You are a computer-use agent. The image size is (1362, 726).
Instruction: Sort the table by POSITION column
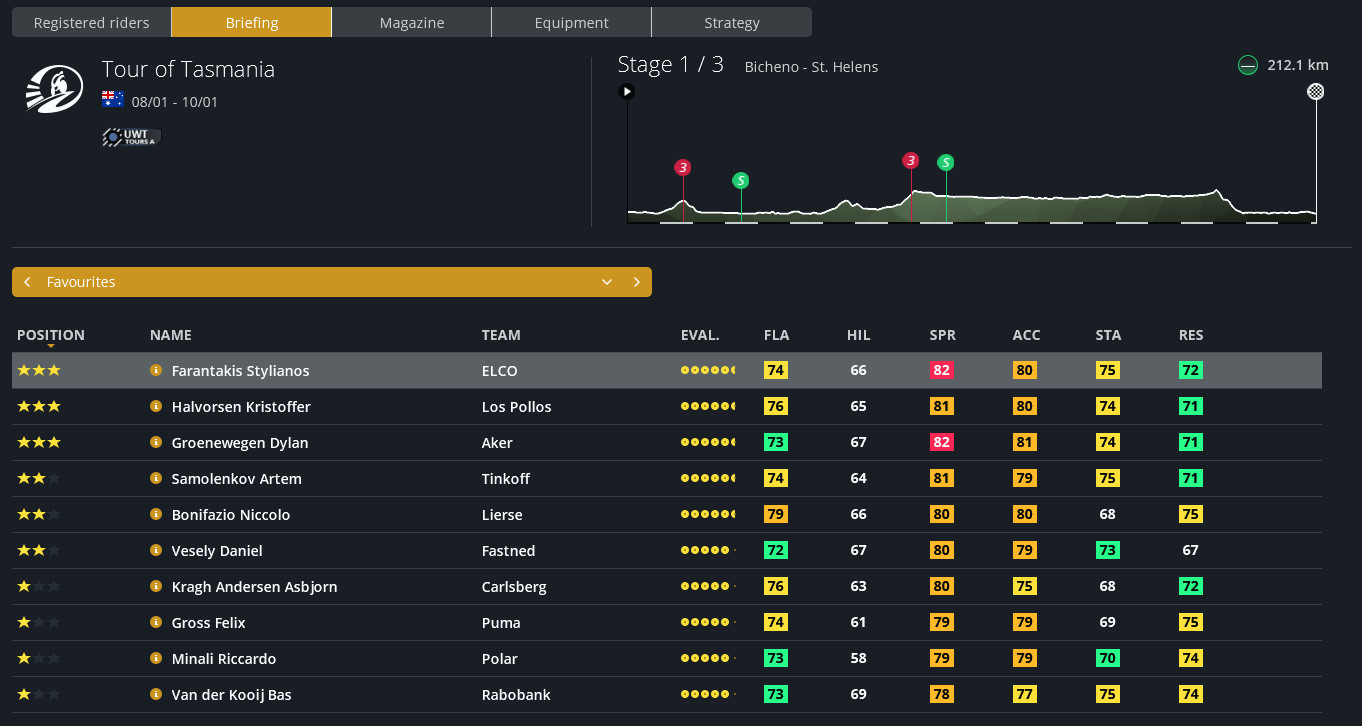pyautogui.click(x=51, y=335)
